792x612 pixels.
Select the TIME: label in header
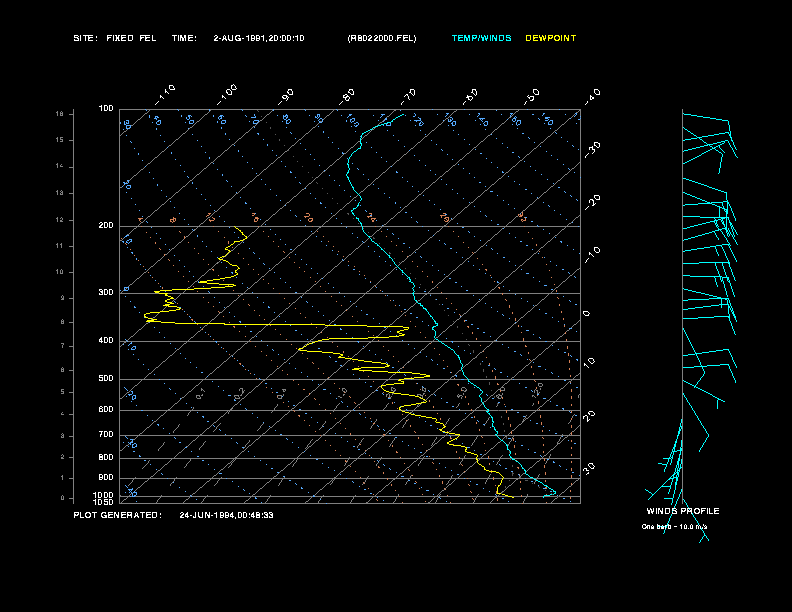tap(184, 38)
